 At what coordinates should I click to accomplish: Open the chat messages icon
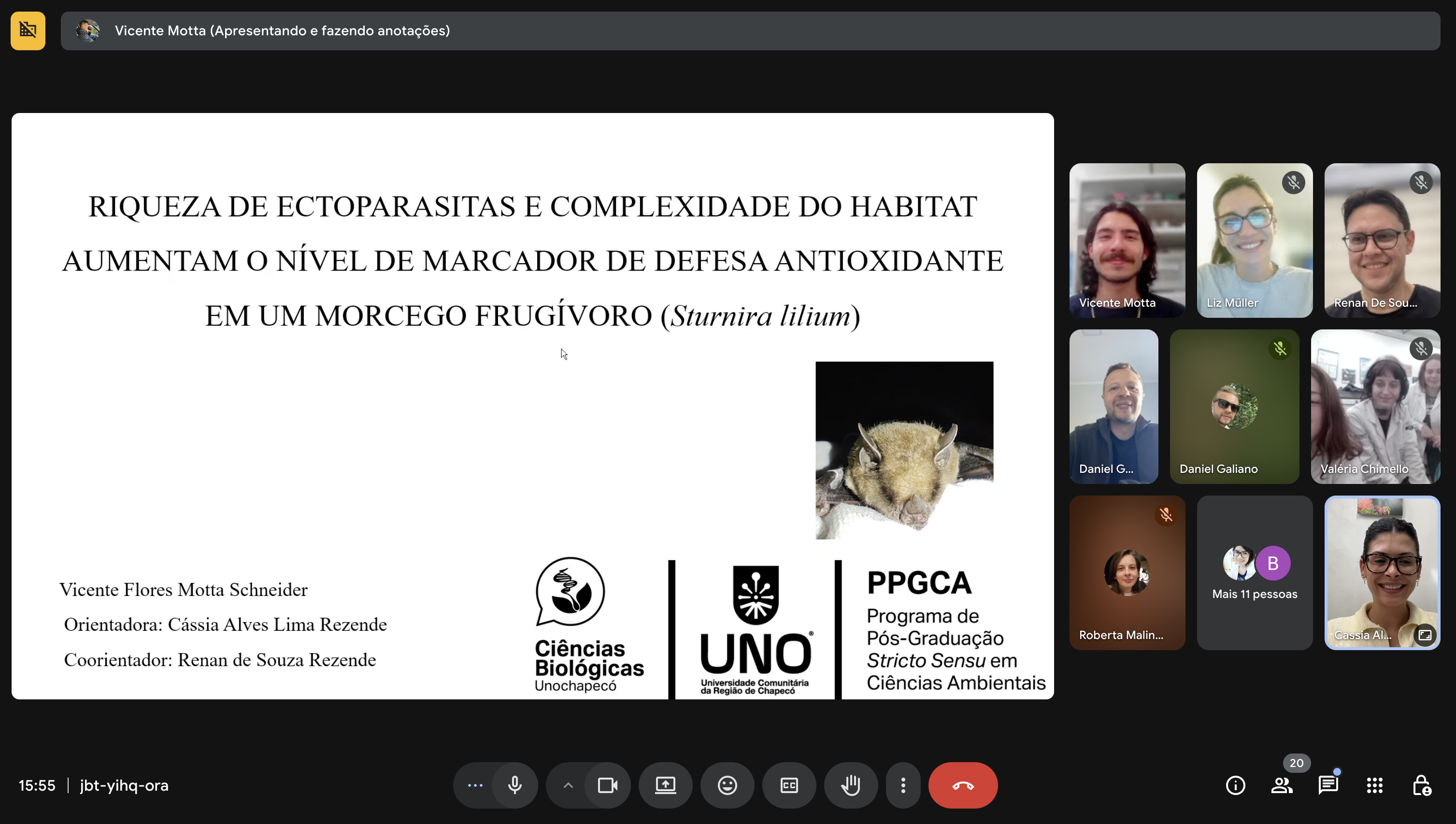1328,785
